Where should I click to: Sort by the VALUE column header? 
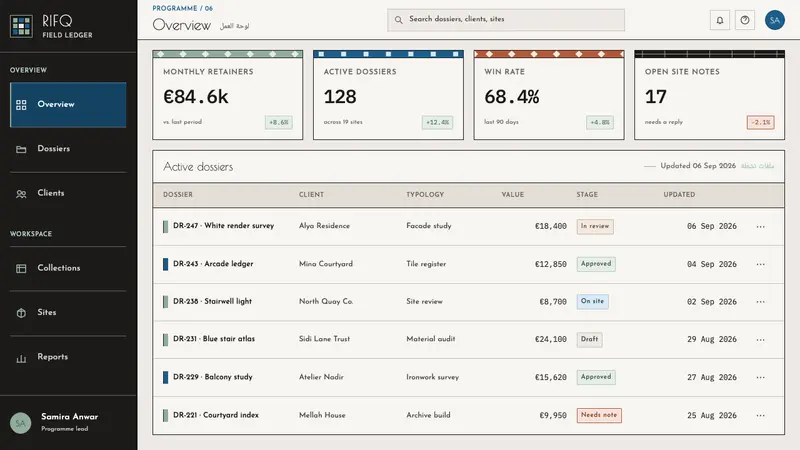512,195
